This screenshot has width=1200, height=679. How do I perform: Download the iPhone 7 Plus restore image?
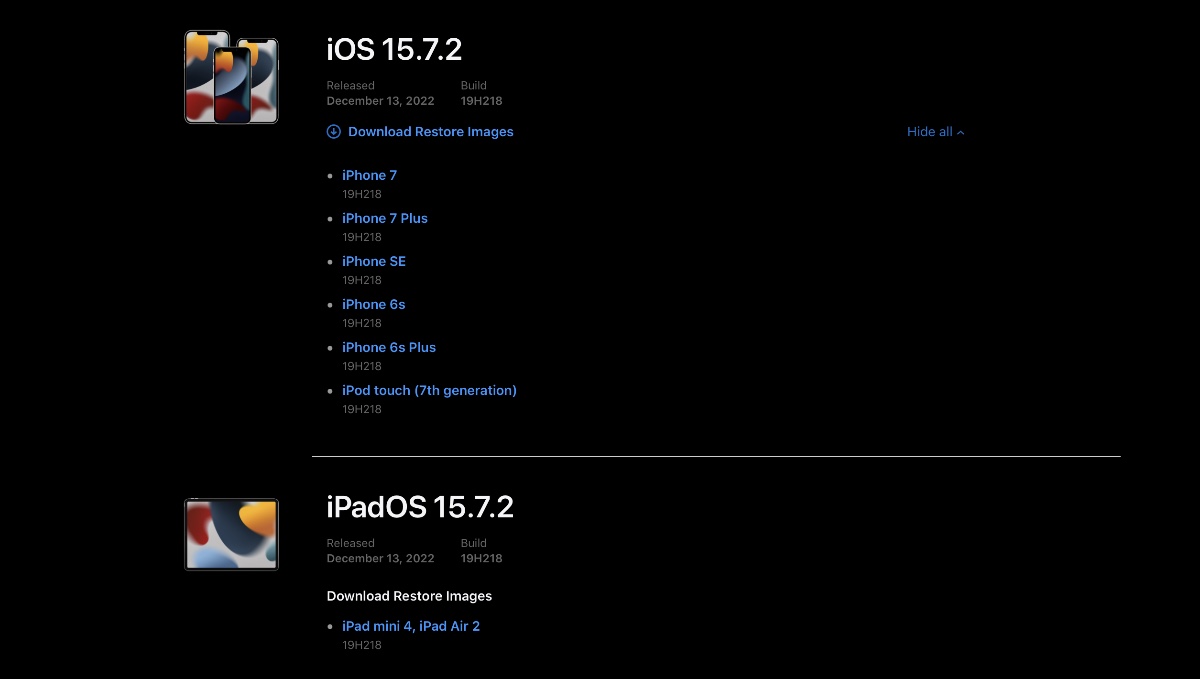(x=384, y=218)
